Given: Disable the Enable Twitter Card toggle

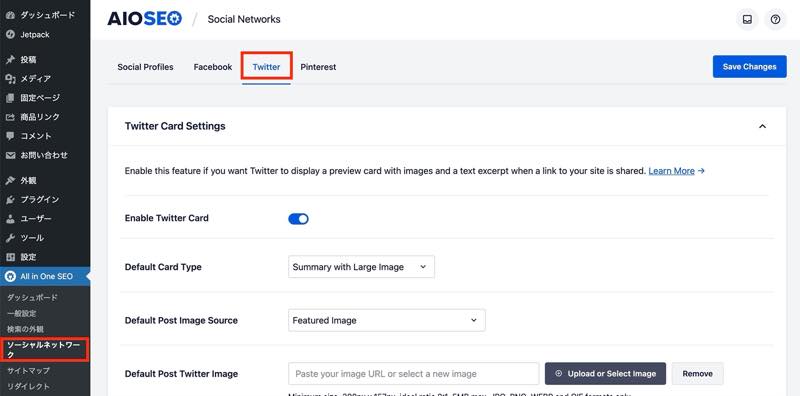Looking at the screenshot, I should pos(298,219).
